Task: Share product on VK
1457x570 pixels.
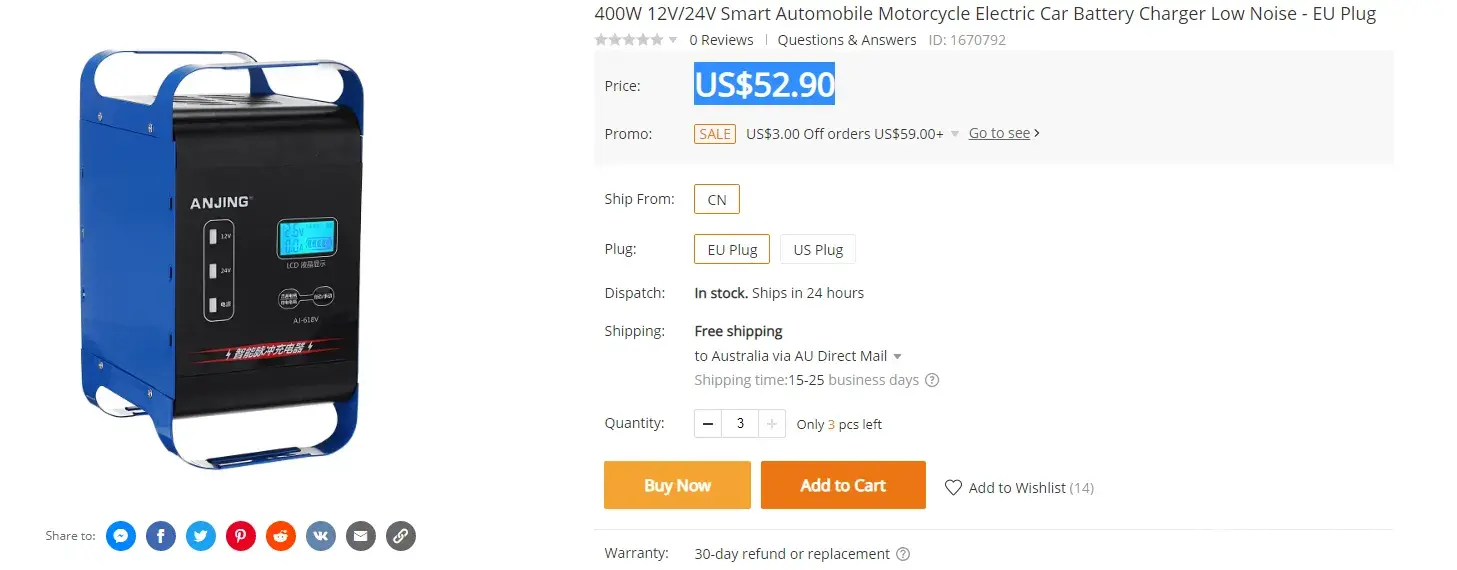Action: 320,536
